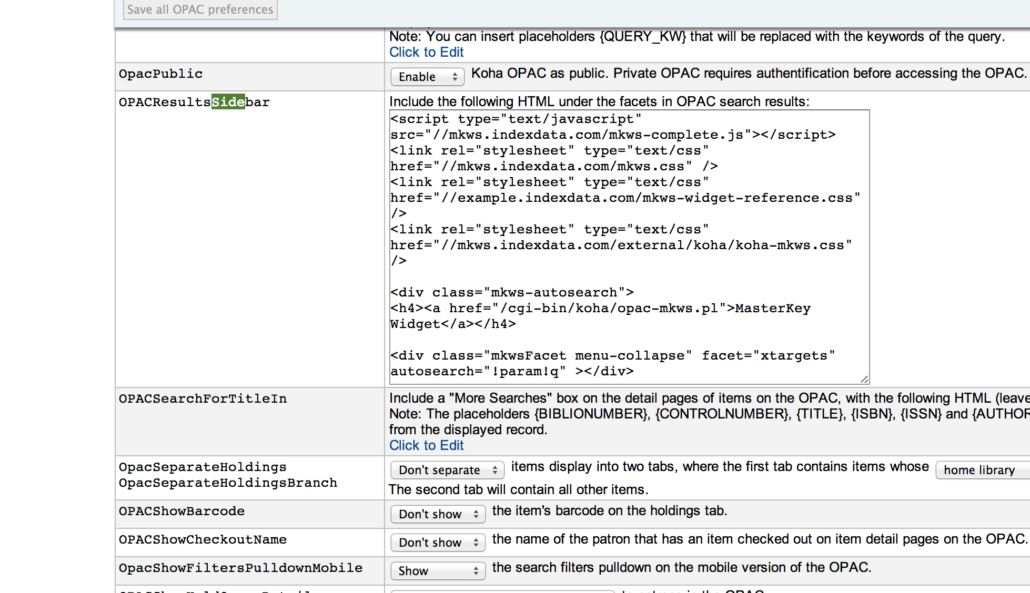Click "The second tab will contain all other items" text
The image size is (1030, 593).
pos(519,490)
